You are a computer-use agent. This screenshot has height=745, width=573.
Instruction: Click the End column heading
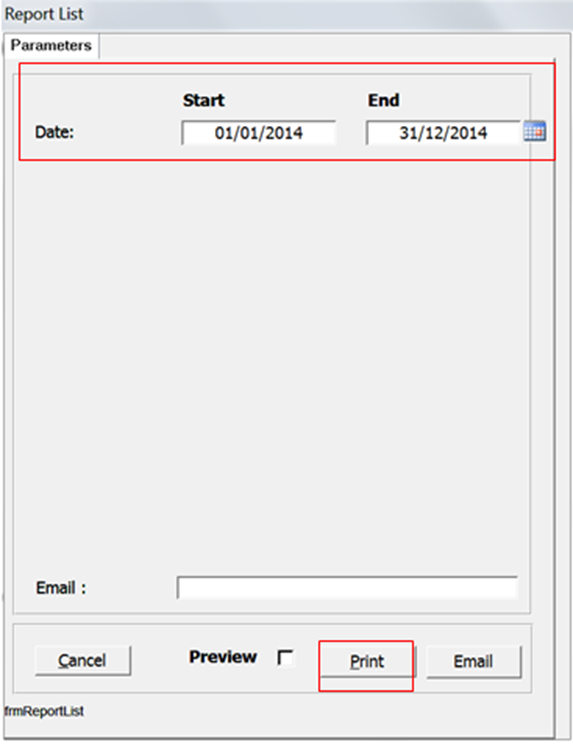[383, 100]
